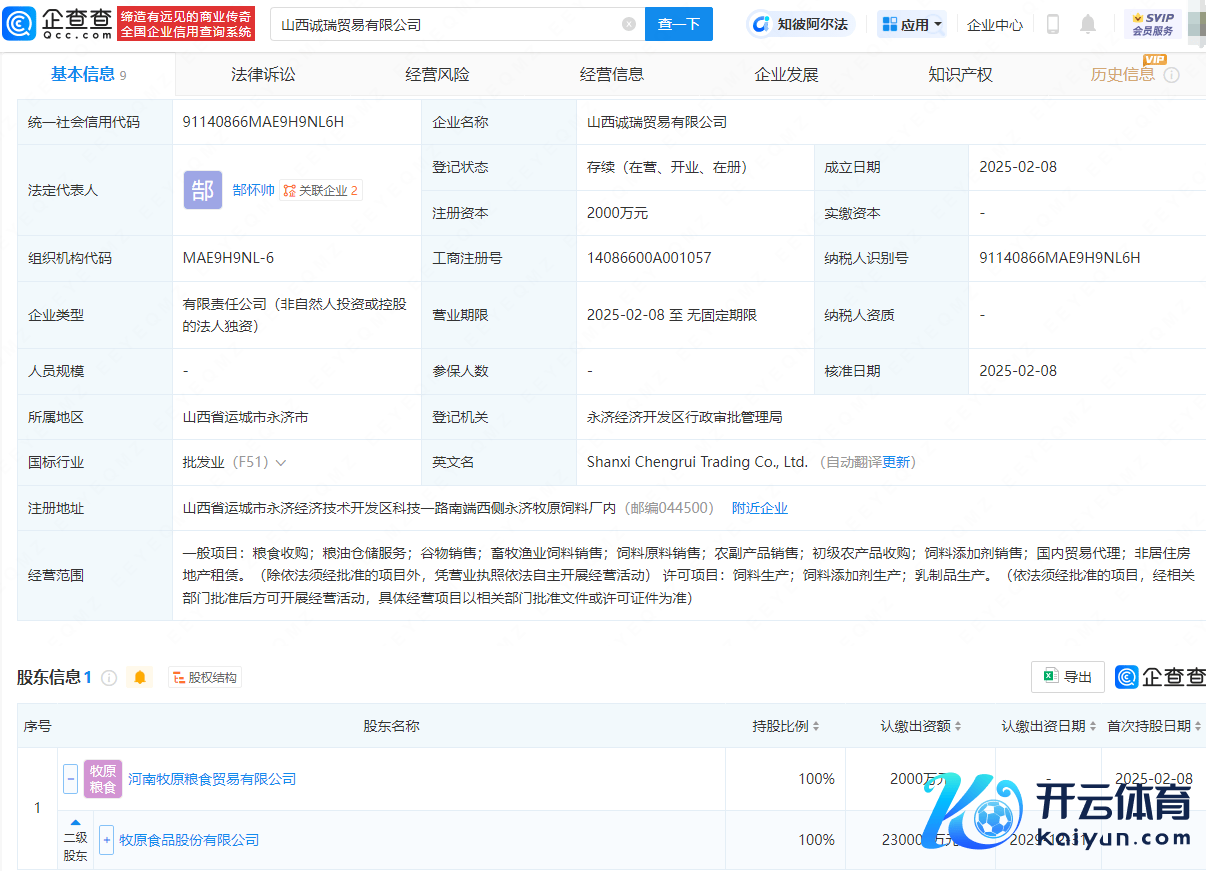Clear the search box text

628,24
